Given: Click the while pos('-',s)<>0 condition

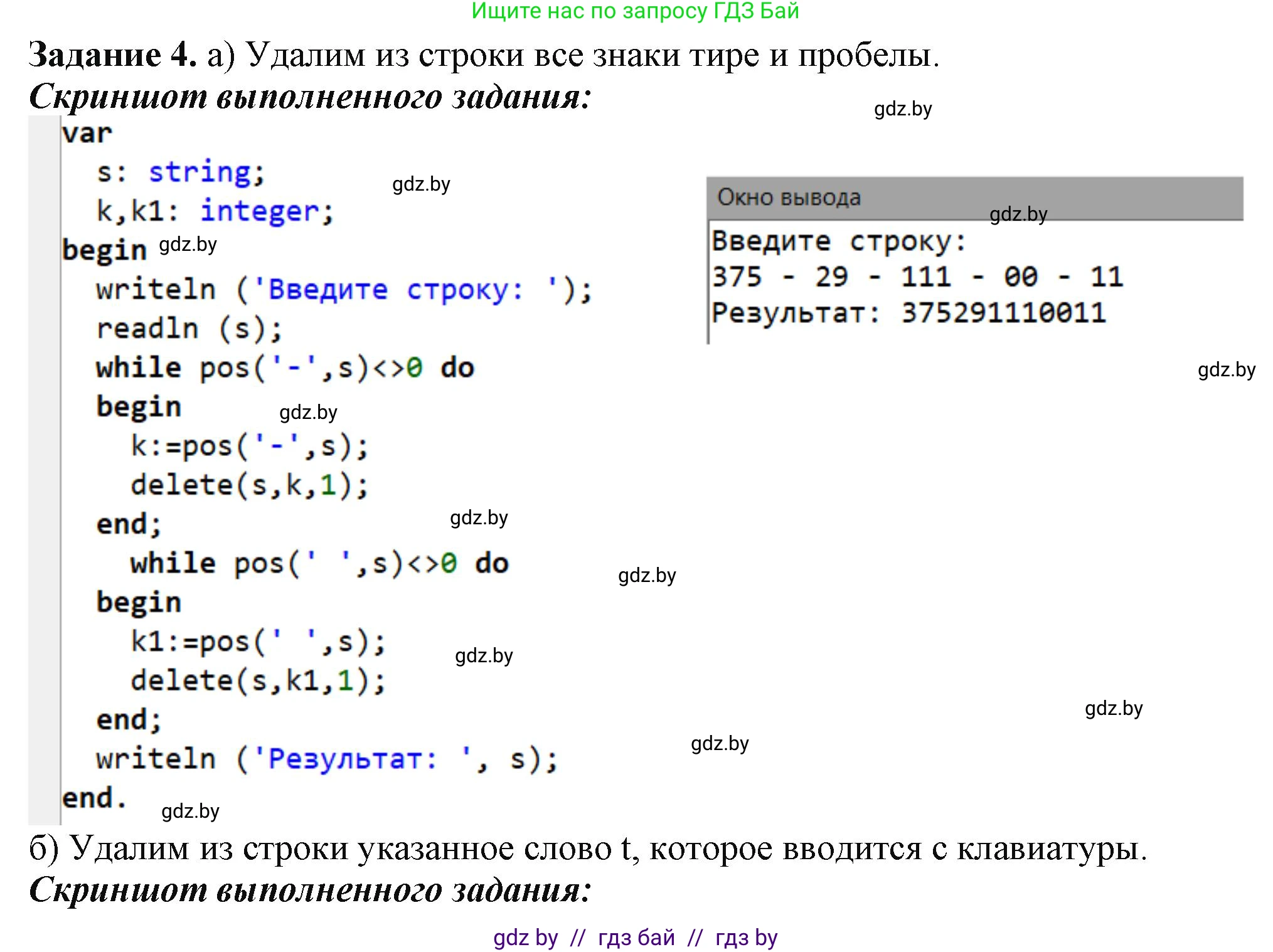Looking at the screenshot, I should point(282,368).
